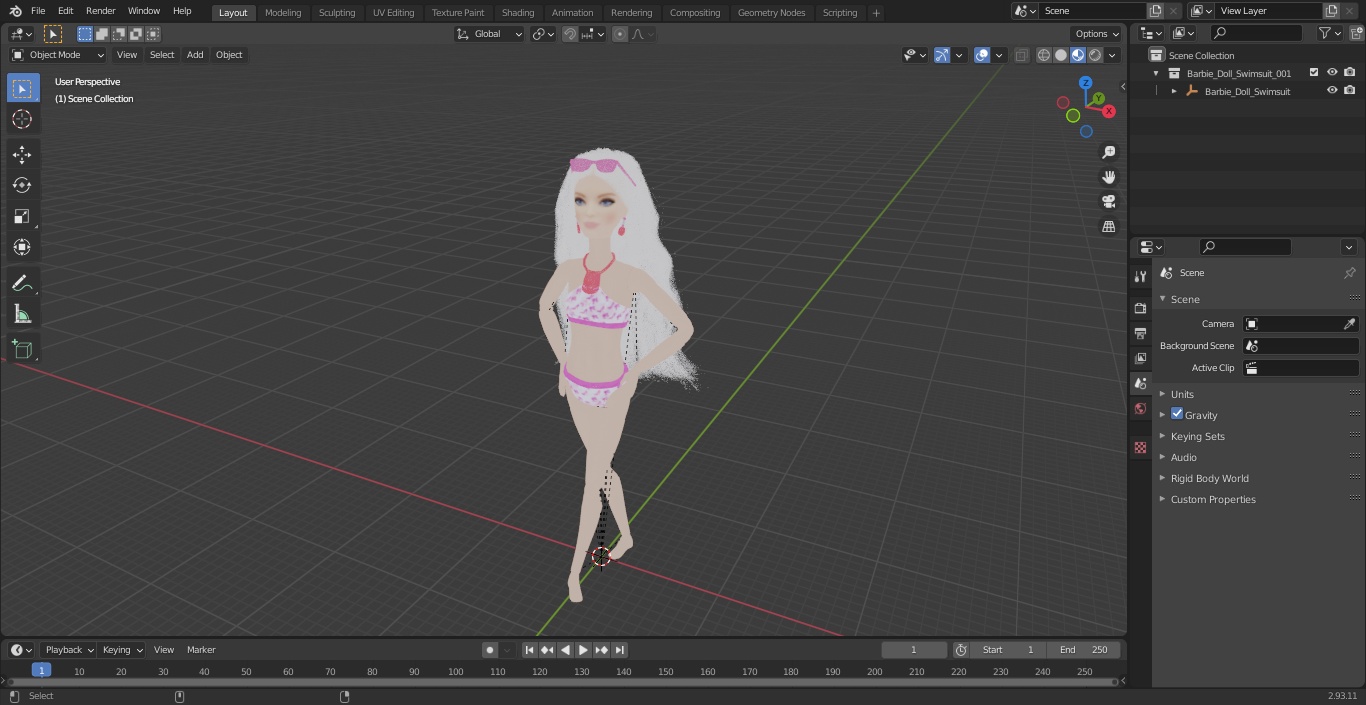Hide Barbie_Doll_Swimsuit_001 collection in viewport

1332,73
